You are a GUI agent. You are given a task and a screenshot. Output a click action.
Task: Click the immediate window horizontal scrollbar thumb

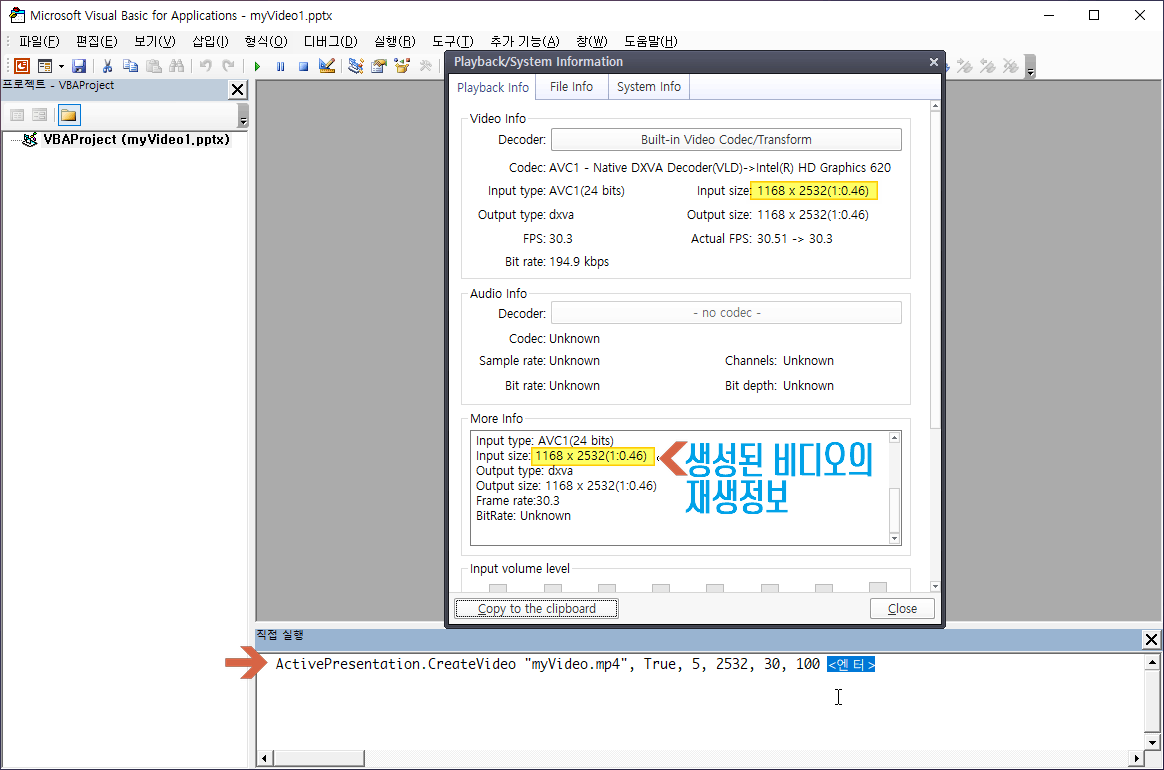tap(318, 758)
